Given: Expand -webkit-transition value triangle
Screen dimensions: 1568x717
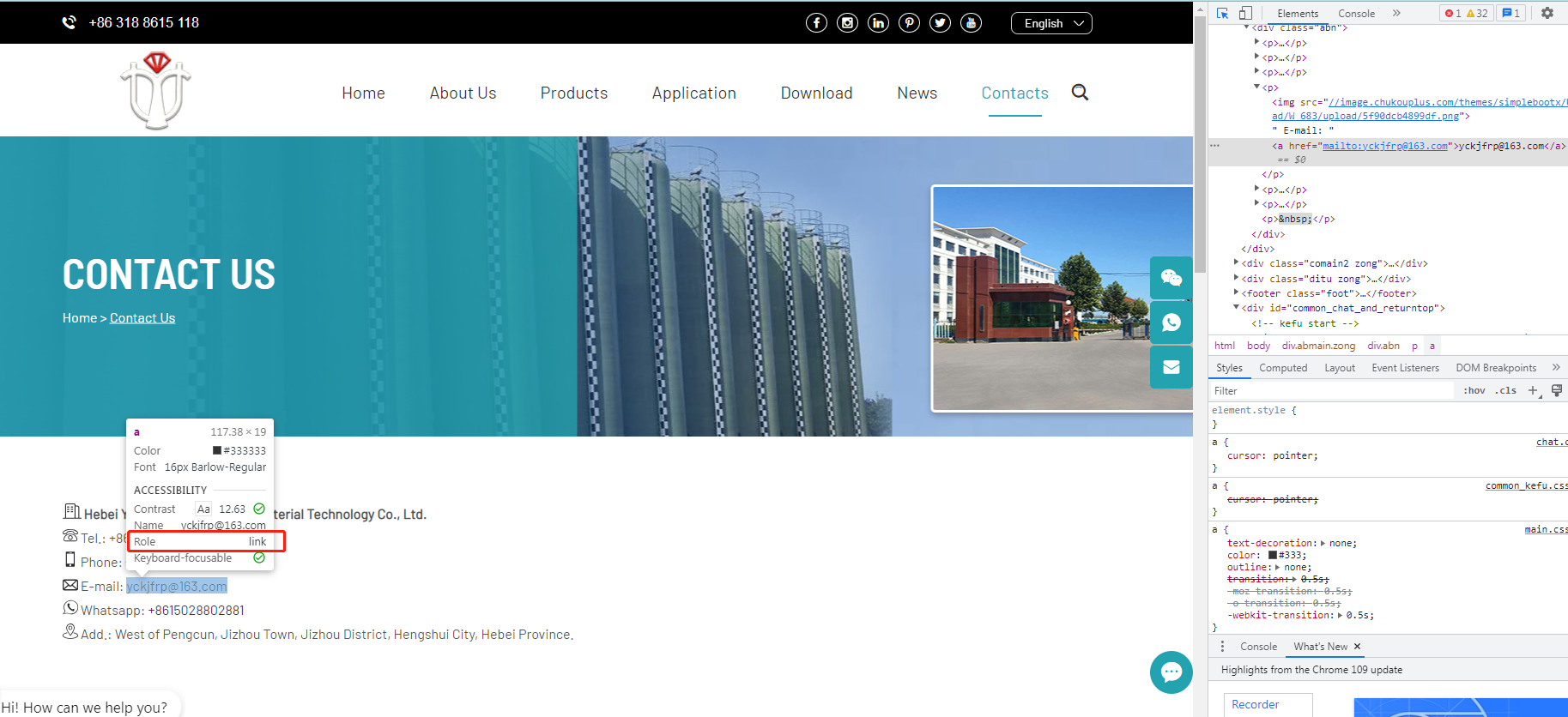Looking at the screenshot, I should coord(1340,615).
